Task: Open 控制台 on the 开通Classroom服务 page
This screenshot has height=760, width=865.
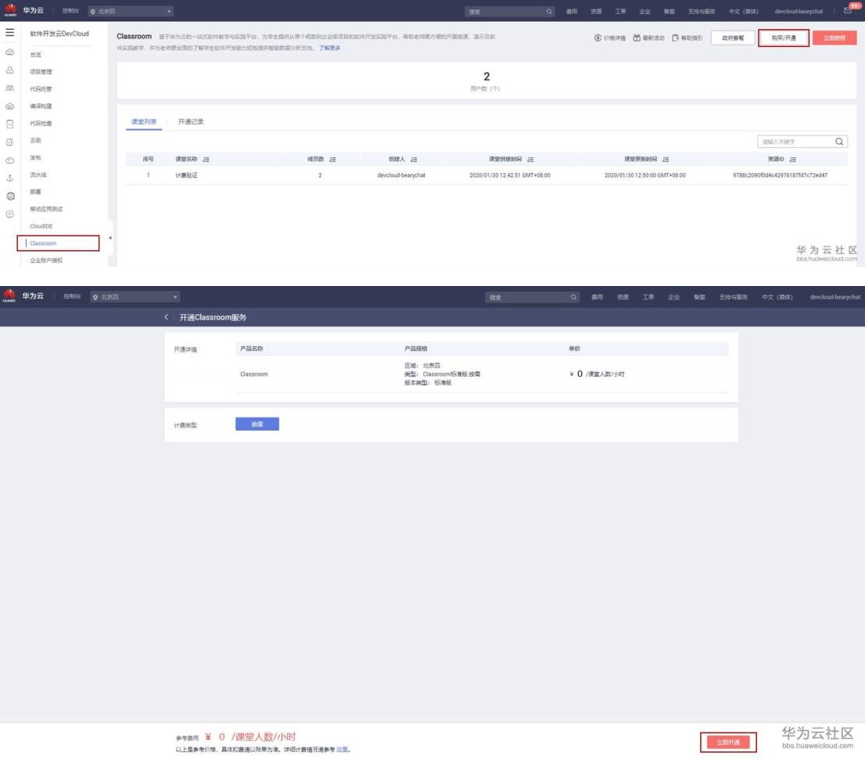Action: click(x=72, y=297)
